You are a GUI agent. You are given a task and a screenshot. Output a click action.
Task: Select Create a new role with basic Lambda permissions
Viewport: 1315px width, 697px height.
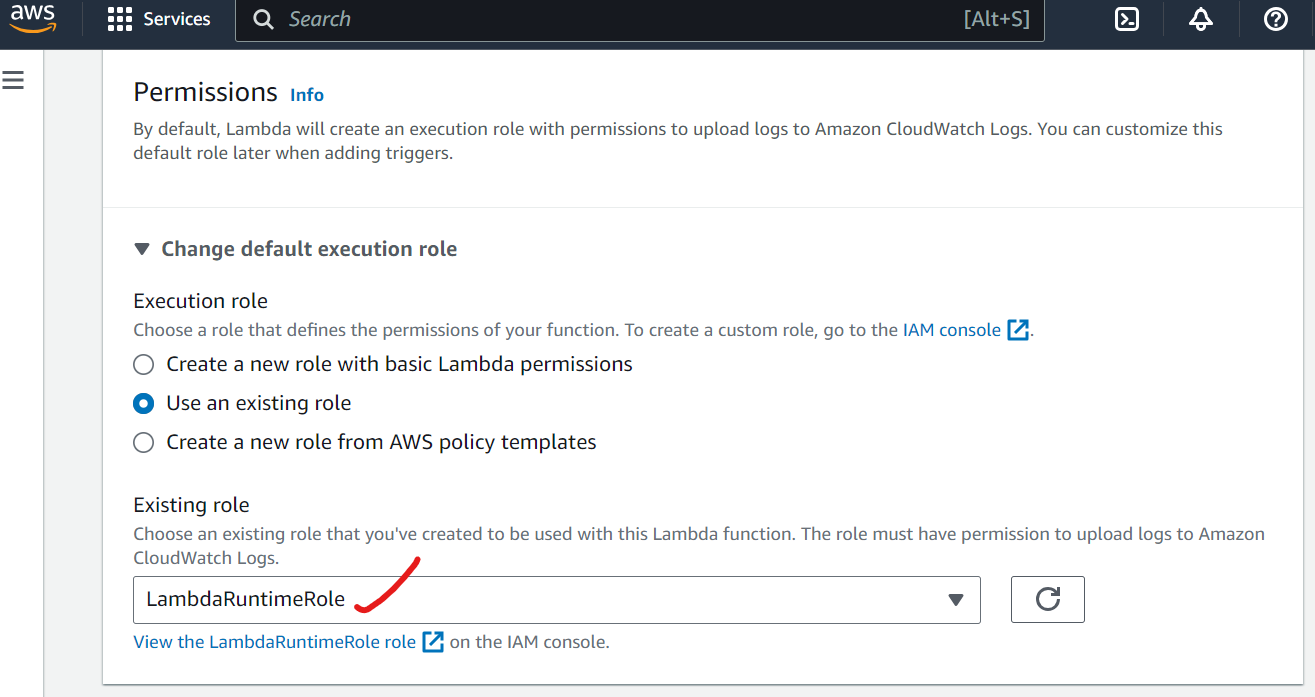click(144, 364)
